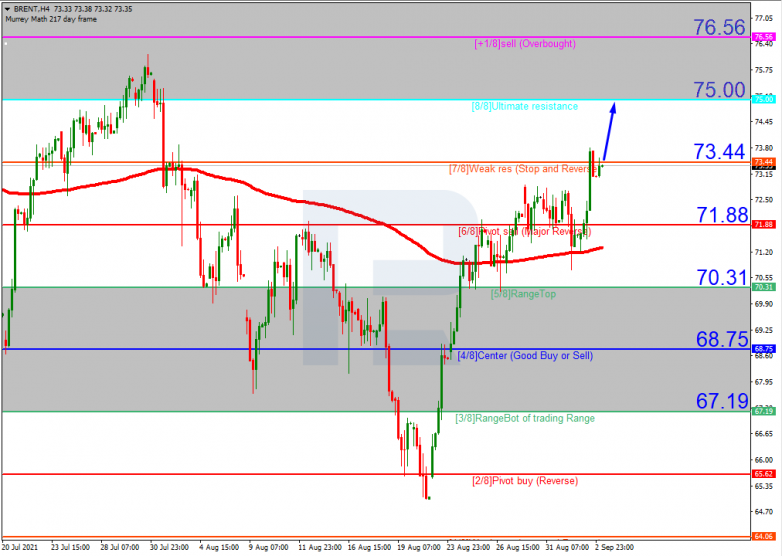The width and height of the screenshot is (782, 556).
Task: Click the 19 Aug 07:00 time label
Action: click(x=418, y=548)
